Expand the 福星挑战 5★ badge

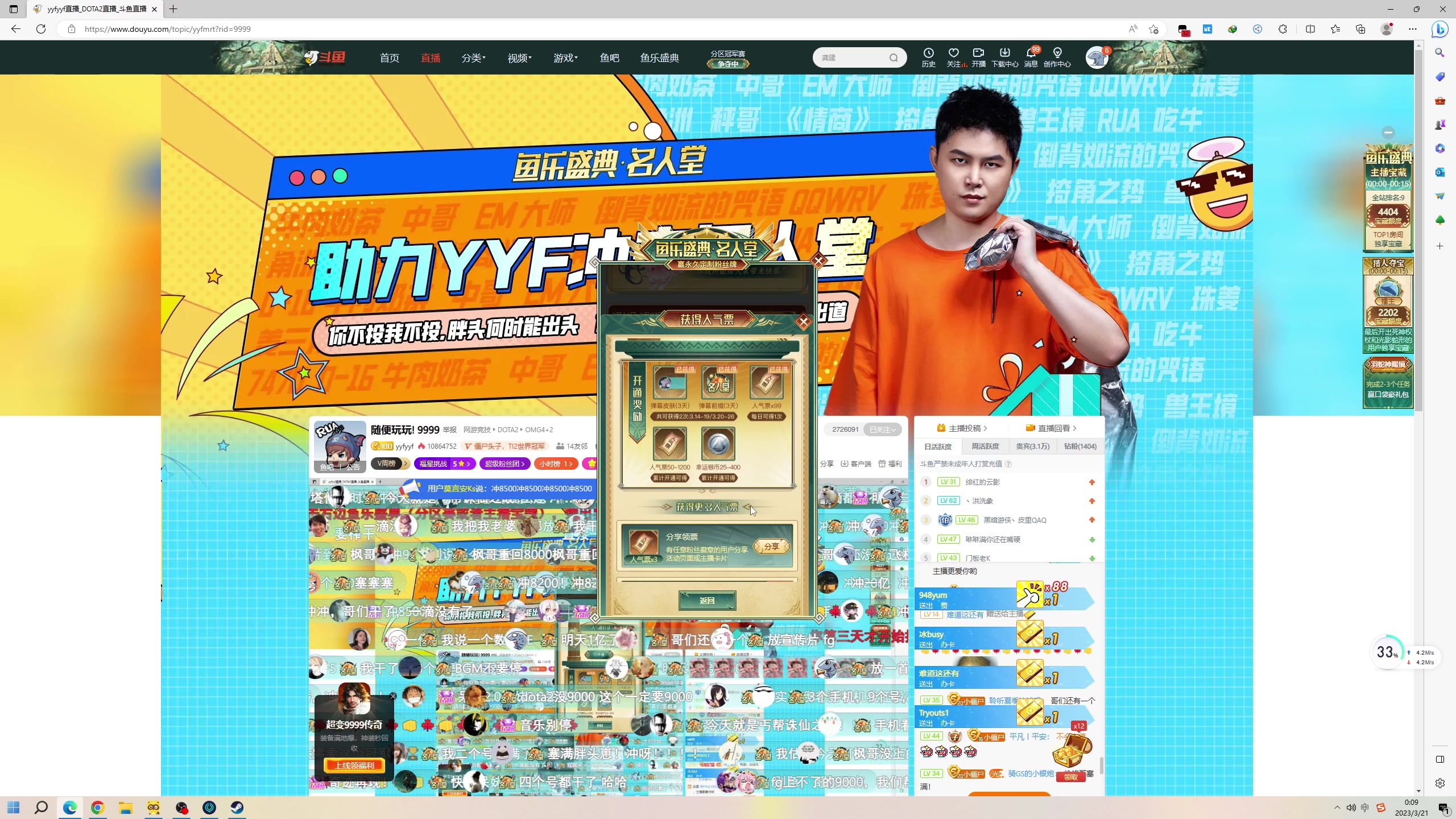coord(444,464)
